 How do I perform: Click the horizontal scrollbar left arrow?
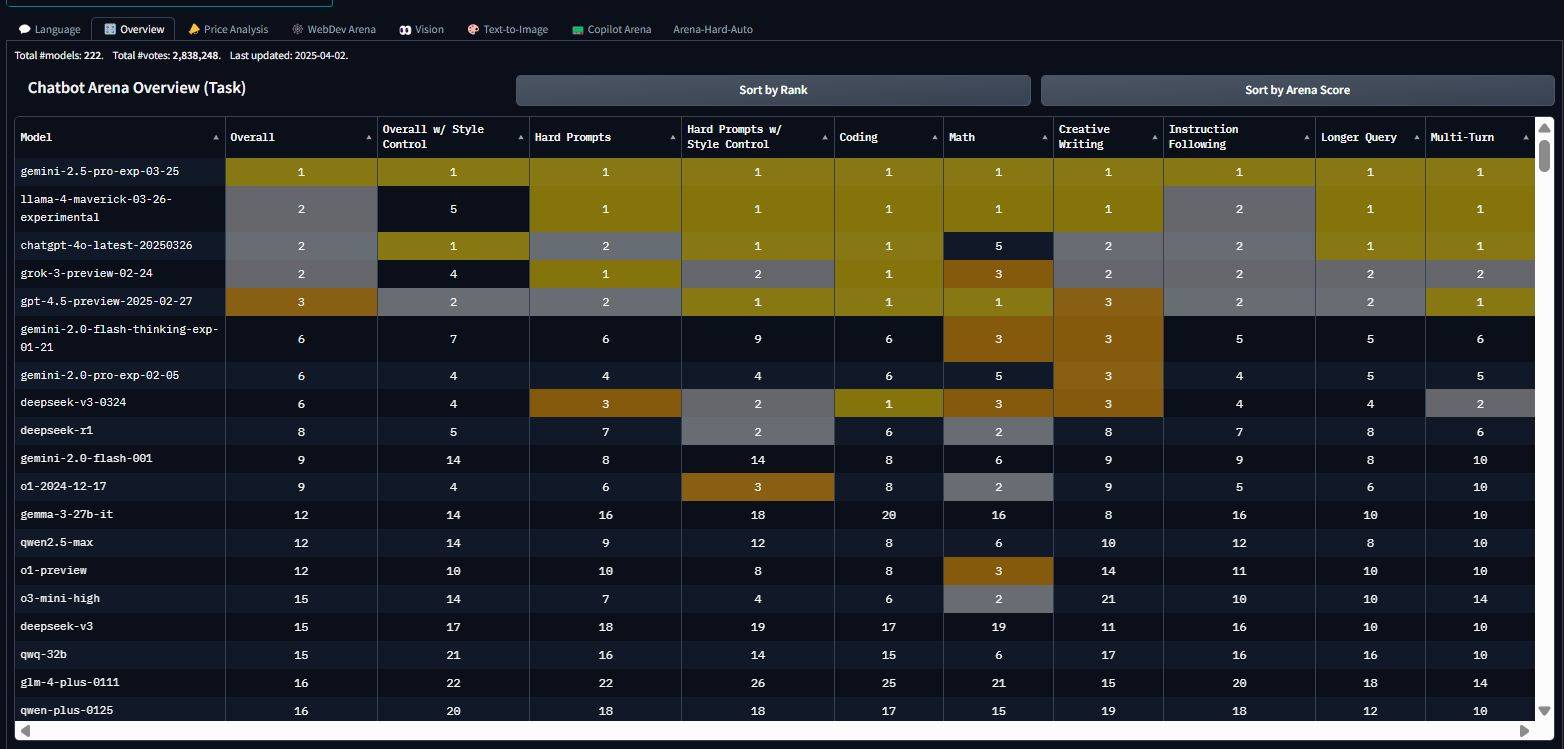(x=25, y=731)
